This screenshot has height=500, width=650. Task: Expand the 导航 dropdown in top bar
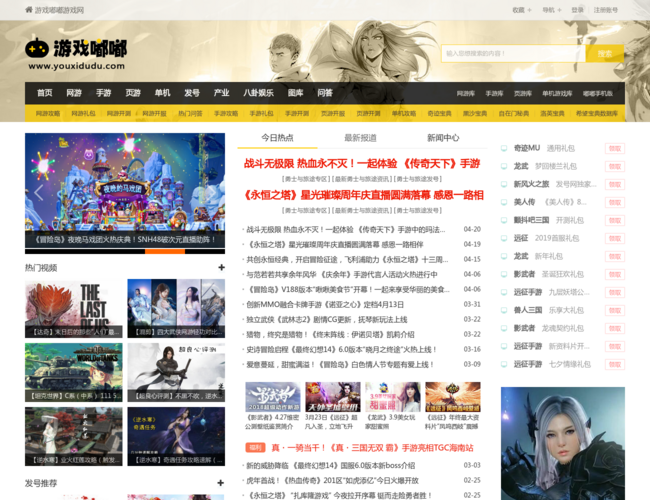[x=550, y=10]
